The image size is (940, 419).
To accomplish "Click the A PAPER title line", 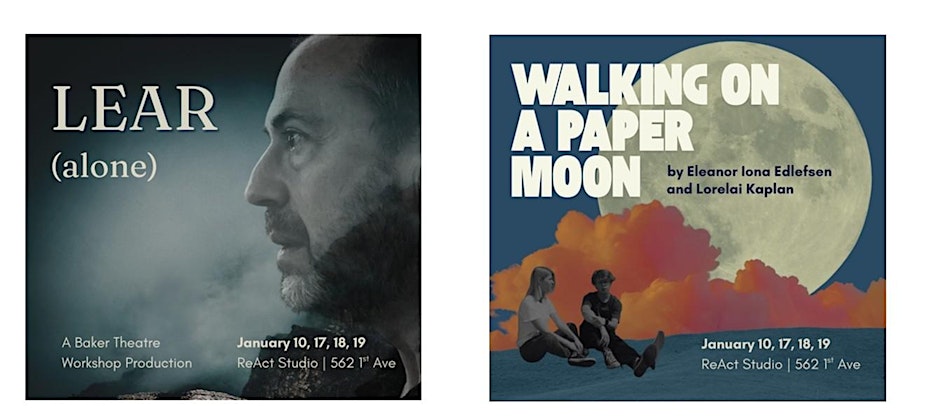I will pyautogui.click(x=602, y=131).
